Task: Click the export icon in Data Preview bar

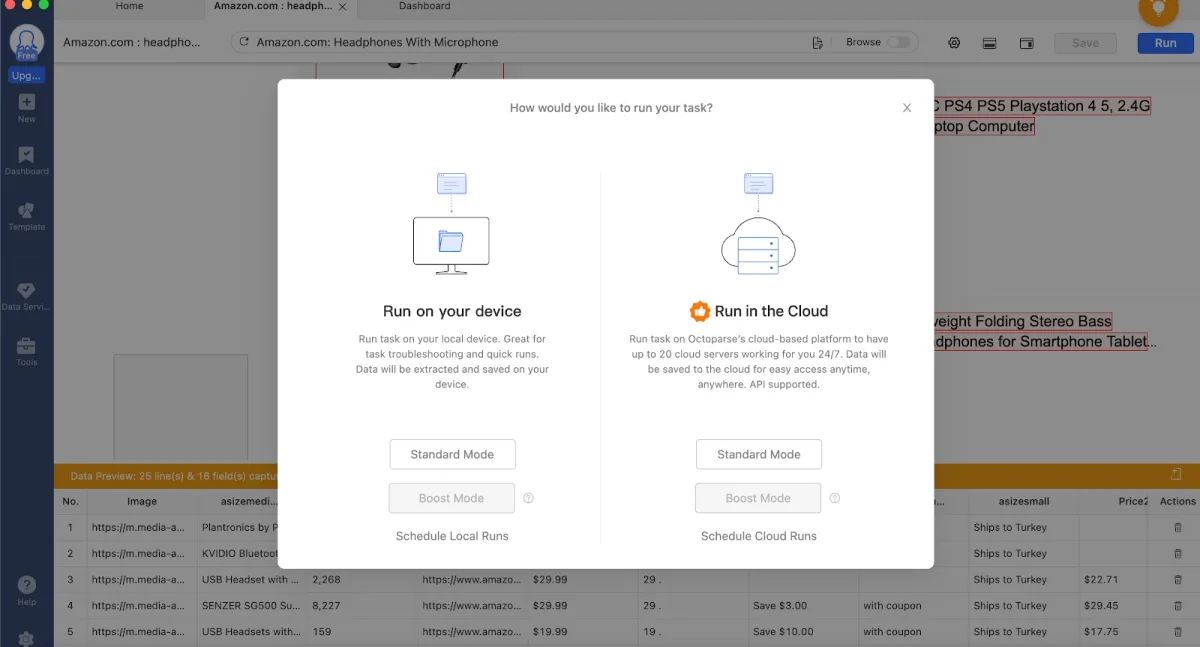Action: click(x=1176, y=474)
